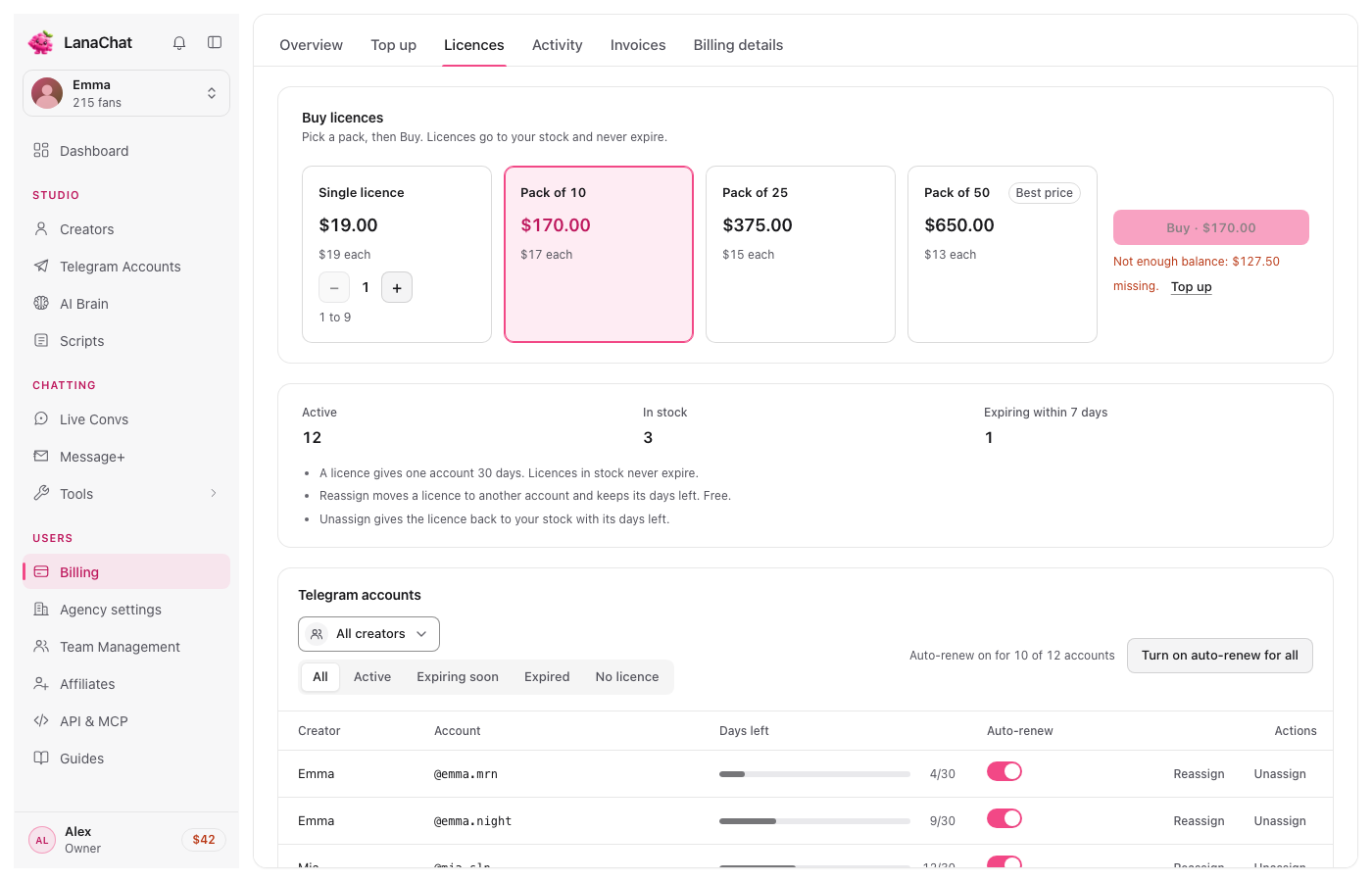Select the Pack of 25 card

point(801,254)
